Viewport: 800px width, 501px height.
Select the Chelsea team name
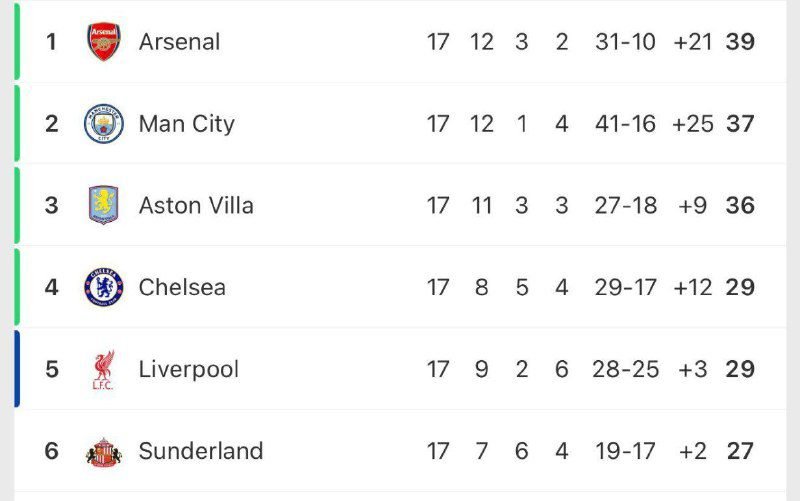click(182, 287)
